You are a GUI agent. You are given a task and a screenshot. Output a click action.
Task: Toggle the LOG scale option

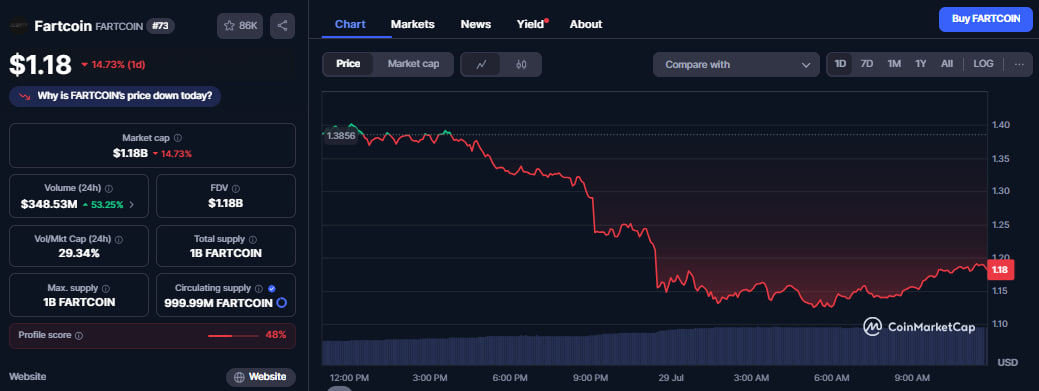click(x=983, y=64)
